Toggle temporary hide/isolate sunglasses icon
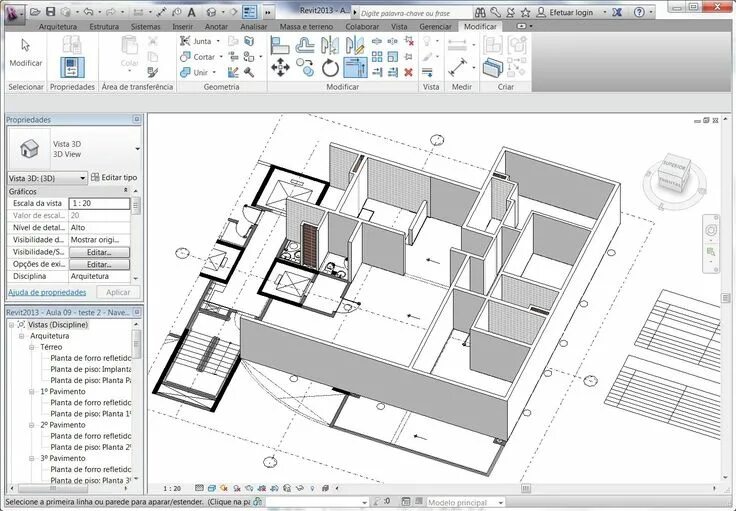This screenshot has height=511, width=736. (300, 488)
